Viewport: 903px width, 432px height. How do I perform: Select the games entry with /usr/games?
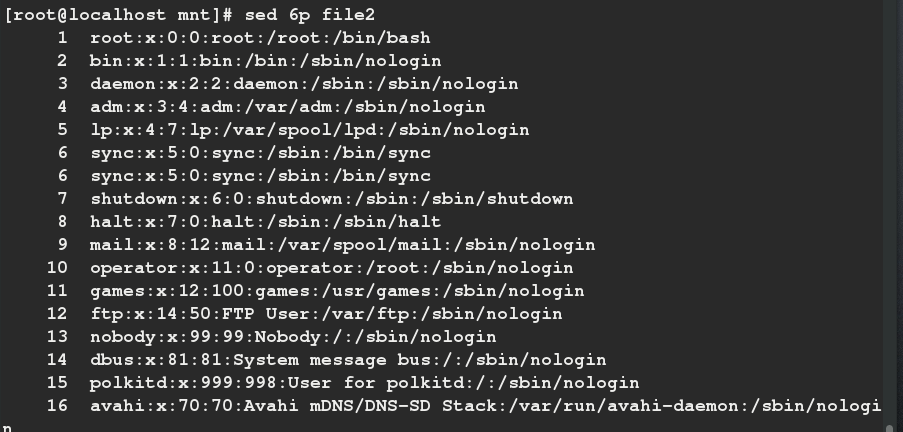coord(337,291)
